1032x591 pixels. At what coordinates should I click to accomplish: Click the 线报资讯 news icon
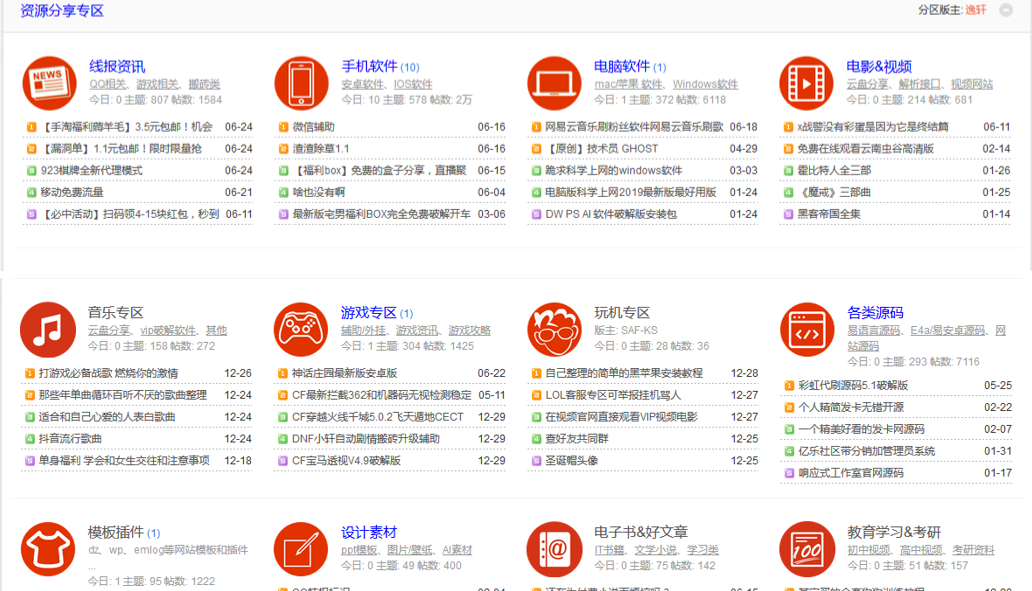coord(48,83)
